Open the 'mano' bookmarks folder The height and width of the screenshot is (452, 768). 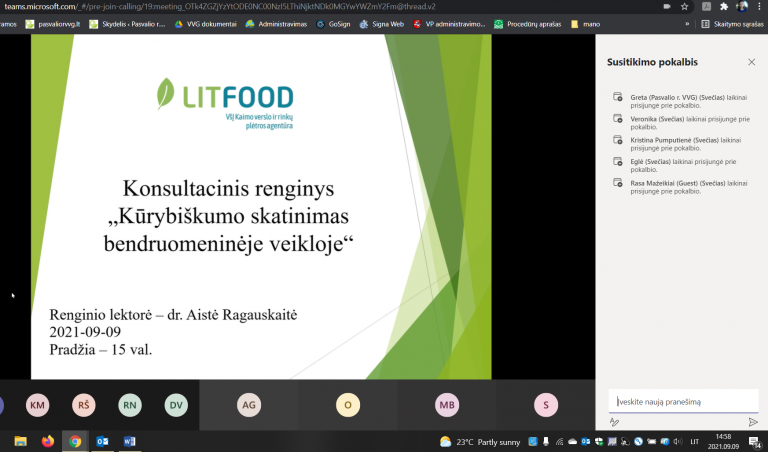585,24
